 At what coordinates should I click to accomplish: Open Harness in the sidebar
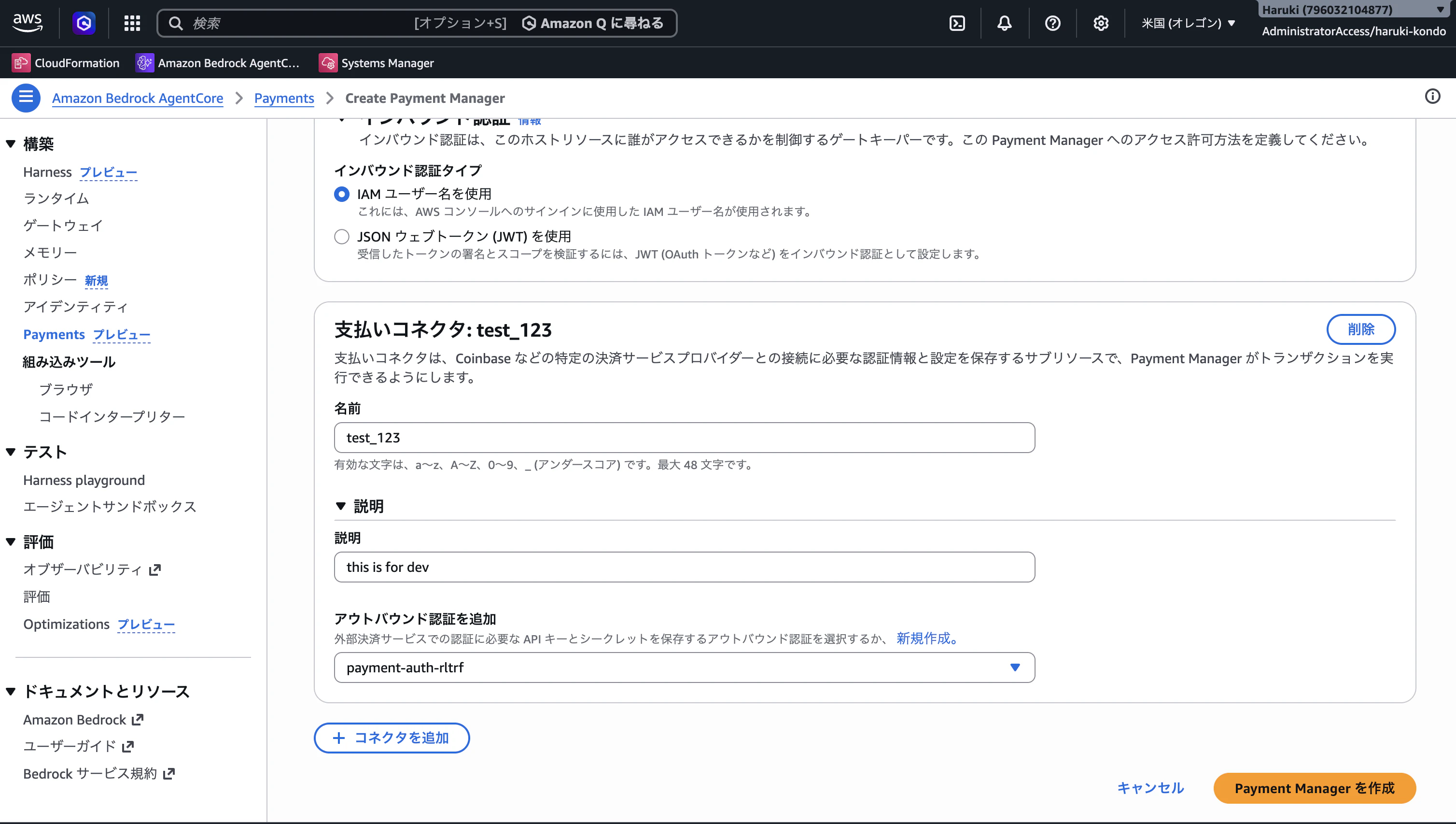pyautogui.click(x=47, y=172)
